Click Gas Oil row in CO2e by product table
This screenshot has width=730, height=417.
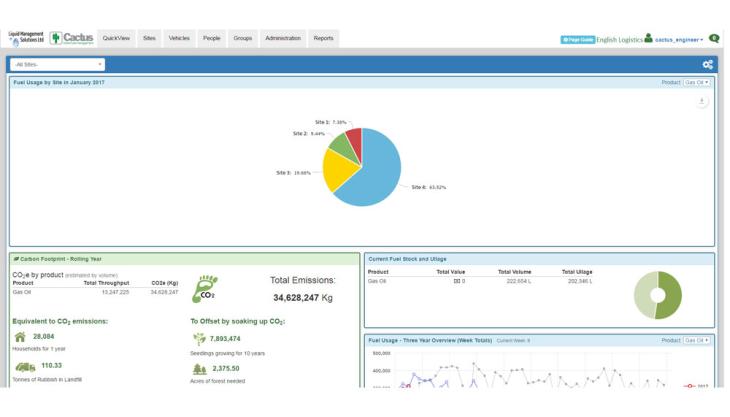[95, 292]
